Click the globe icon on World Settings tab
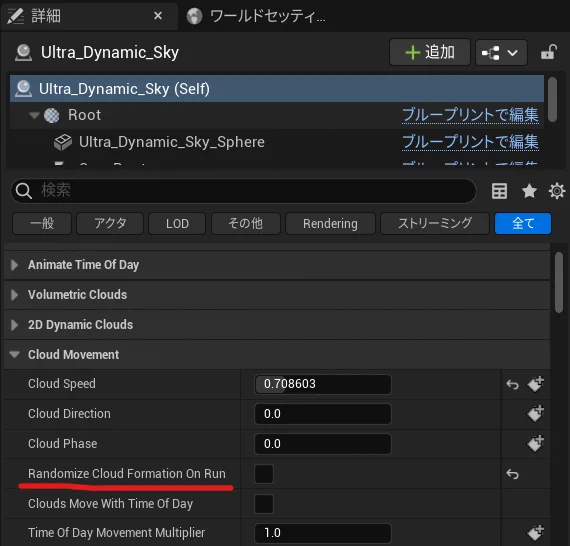This screenshot has height=546, width=570. pyautogui.click(x=194, y=16)
